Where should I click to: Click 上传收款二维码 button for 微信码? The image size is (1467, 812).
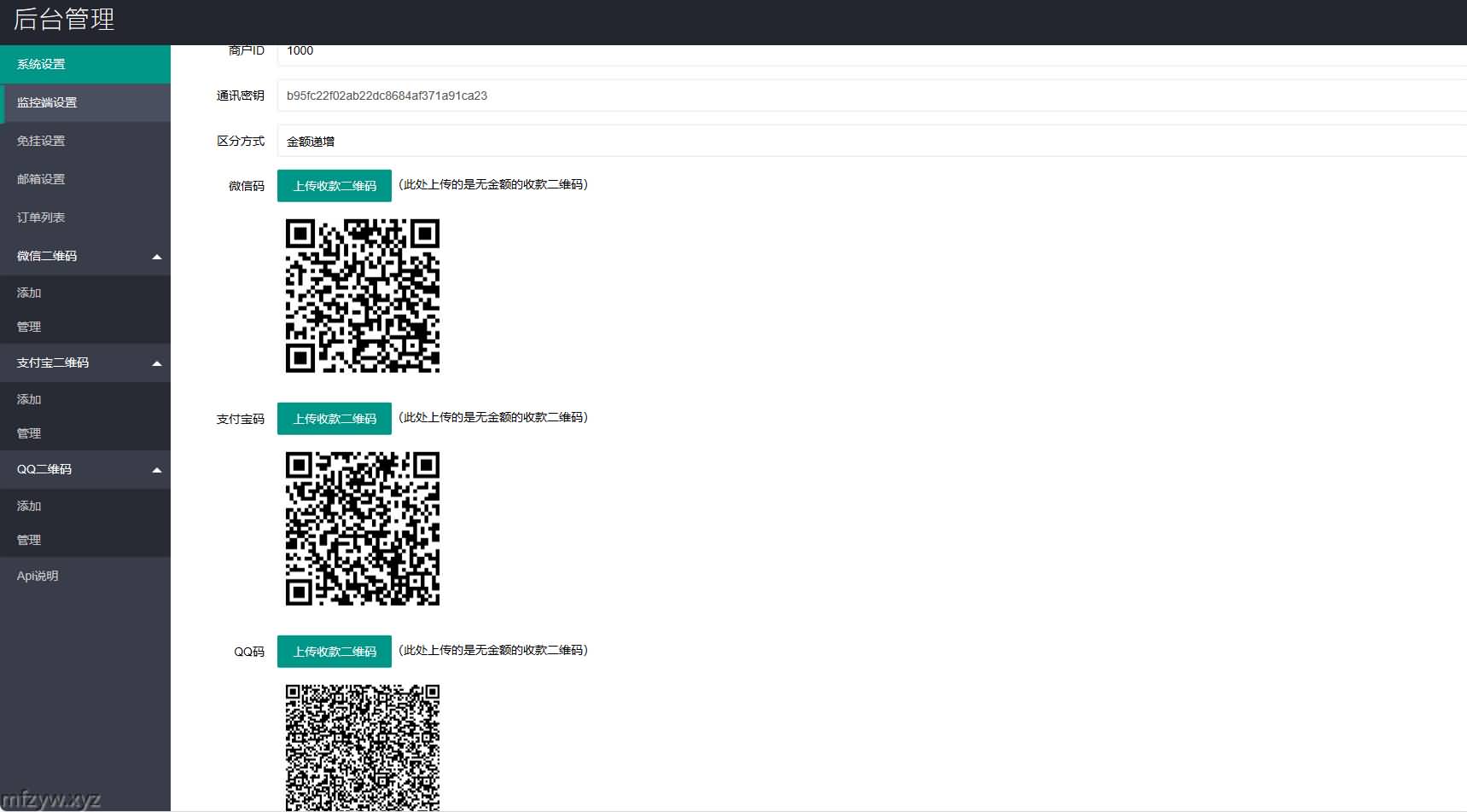pos(335,186)
